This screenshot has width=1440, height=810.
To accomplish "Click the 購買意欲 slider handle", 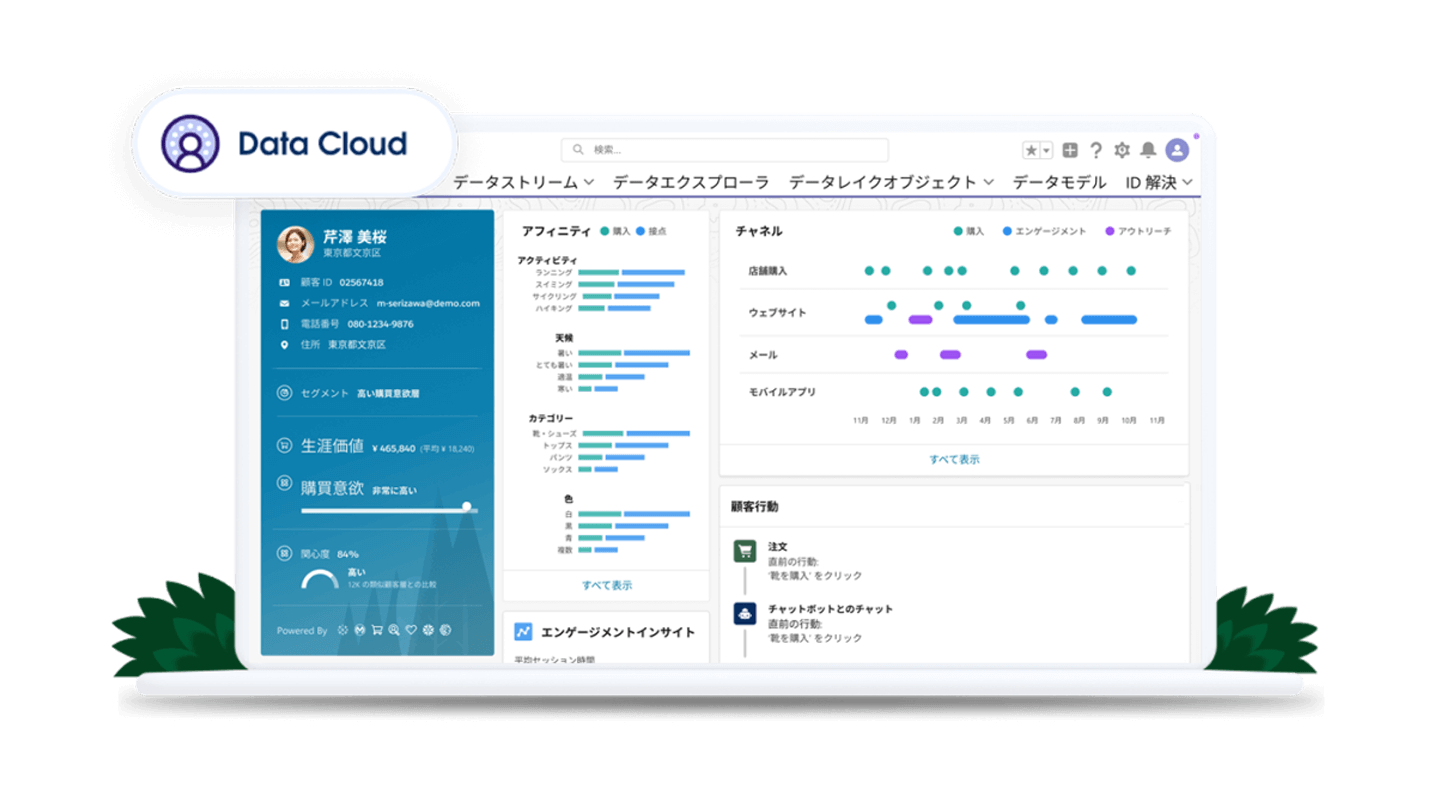I will [466, 507].
